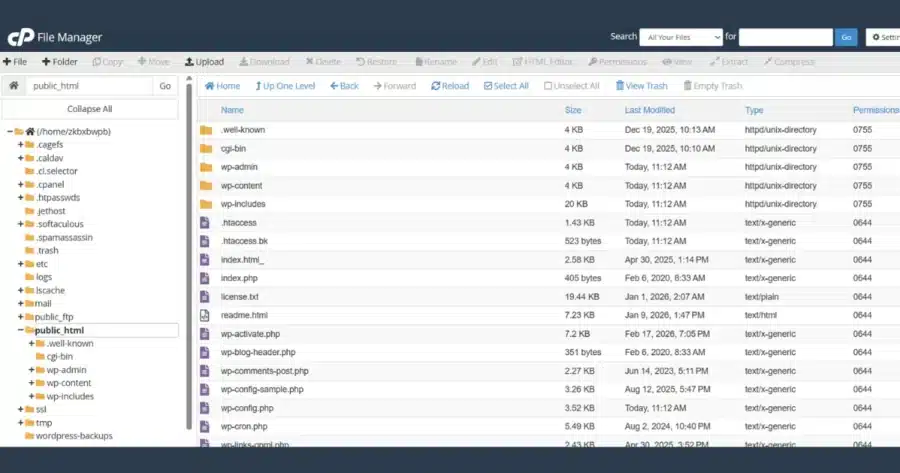Image resolution: width=900 pixels, height=473 pixels.
Task: Click Empty Trash button
Action: click(x=713, y=86)
